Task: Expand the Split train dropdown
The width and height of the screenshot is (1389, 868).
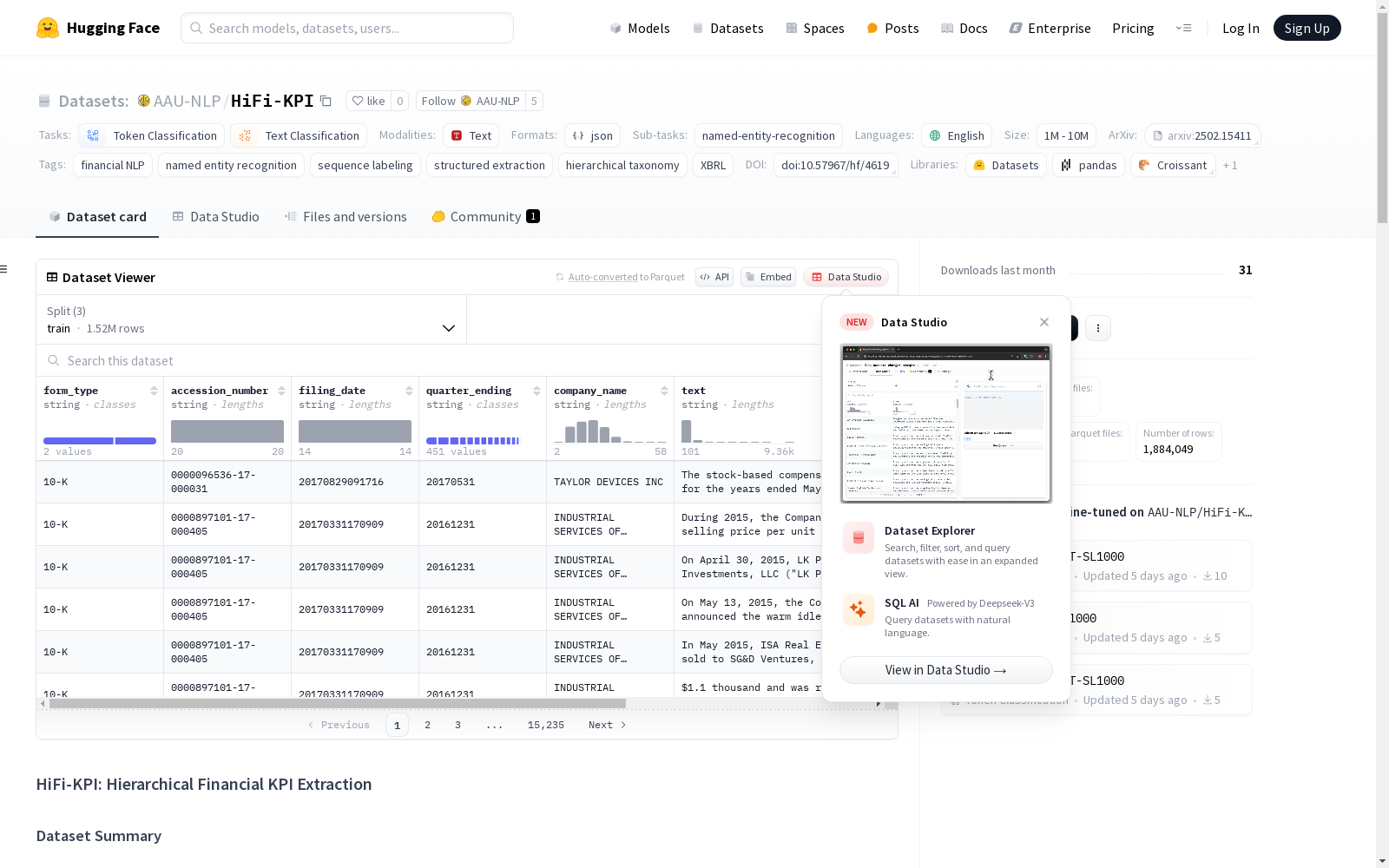Action: click(252, 319)
